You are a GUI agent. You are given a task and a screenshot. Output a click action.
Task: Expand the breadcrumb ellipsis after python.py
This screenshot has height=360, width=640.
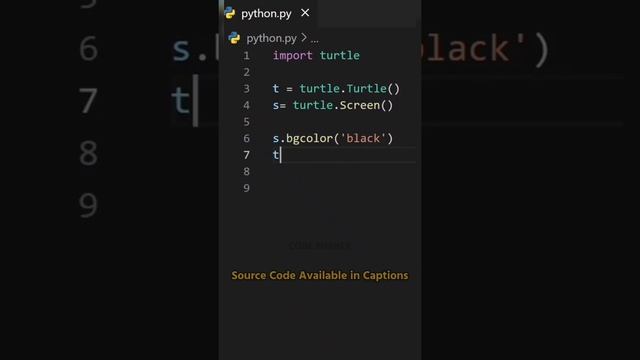(x=314, y=39)
